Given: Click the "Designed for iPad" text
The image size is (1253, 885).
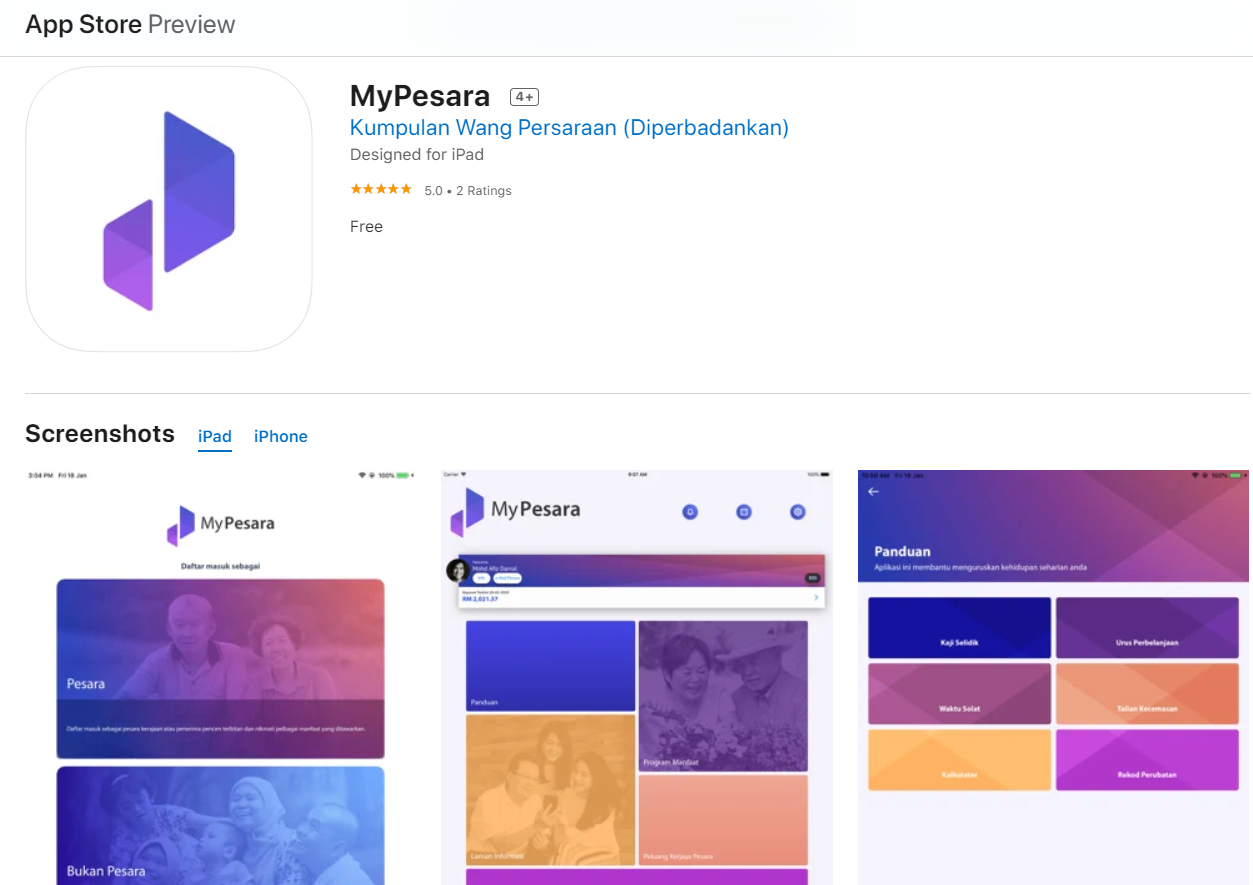Looking at the screenshot, I should point(417,155).
